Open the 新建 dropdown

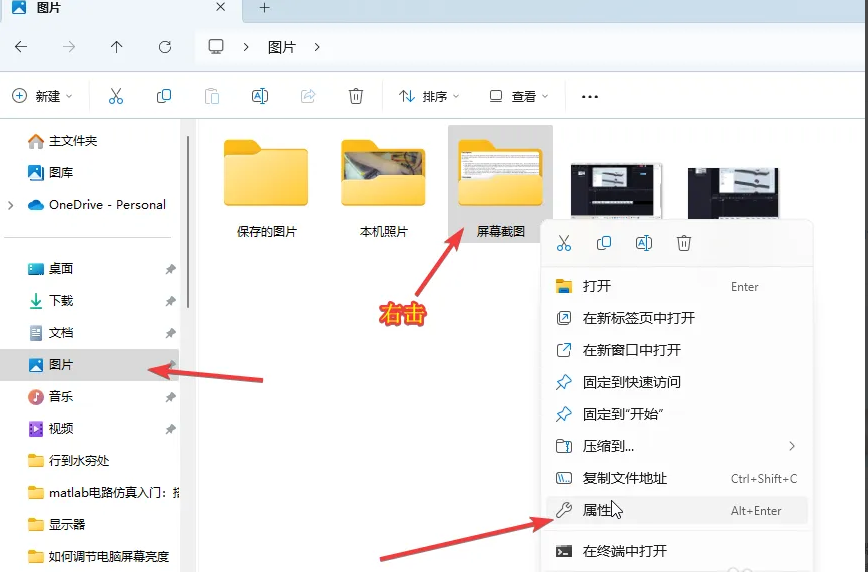click(x=43, y=96)
